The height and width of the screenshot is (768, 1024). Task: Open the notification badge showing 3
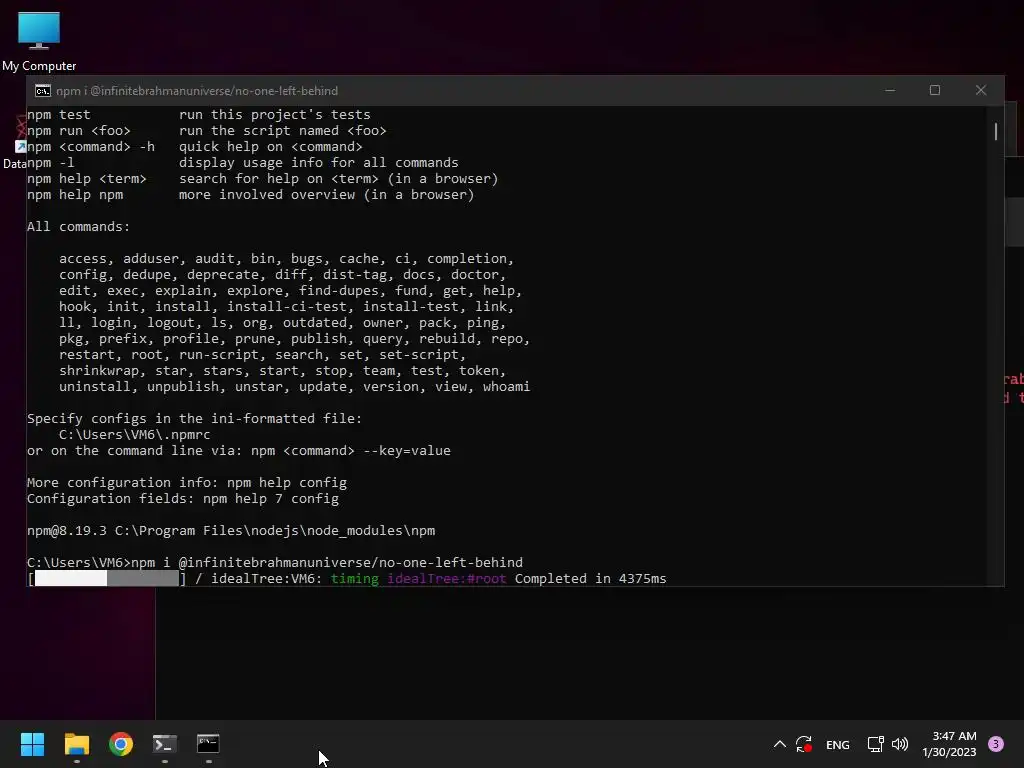pos(996,744)
